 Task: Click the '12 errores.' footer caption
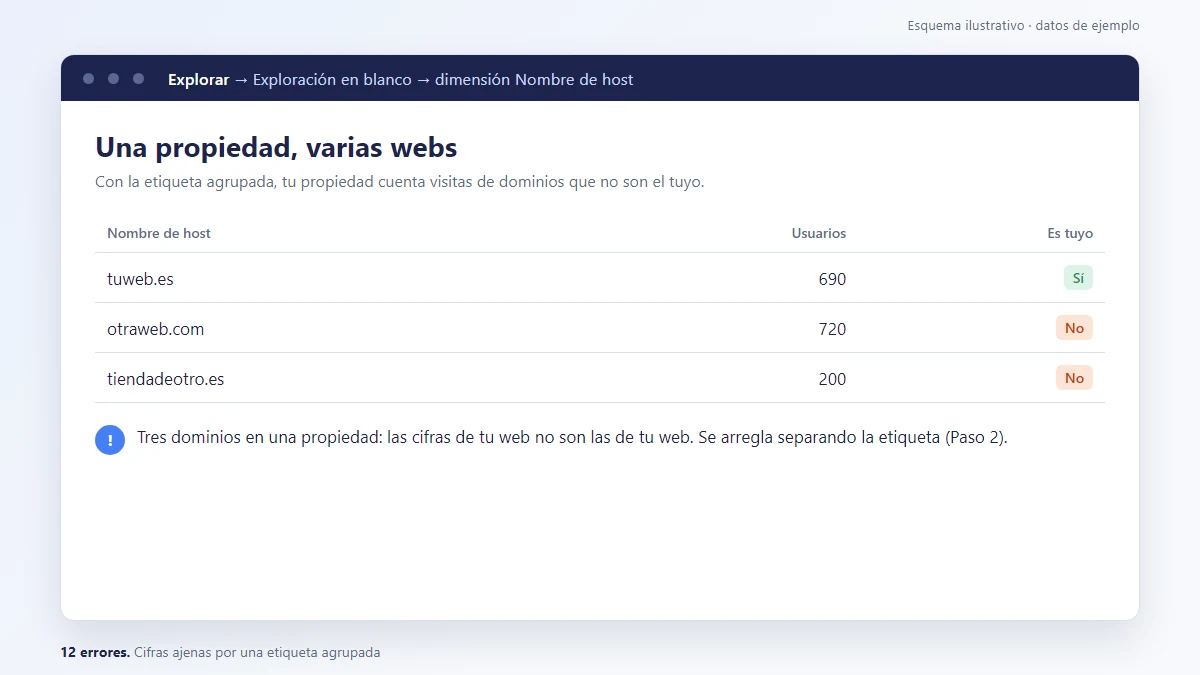point(95,652)
